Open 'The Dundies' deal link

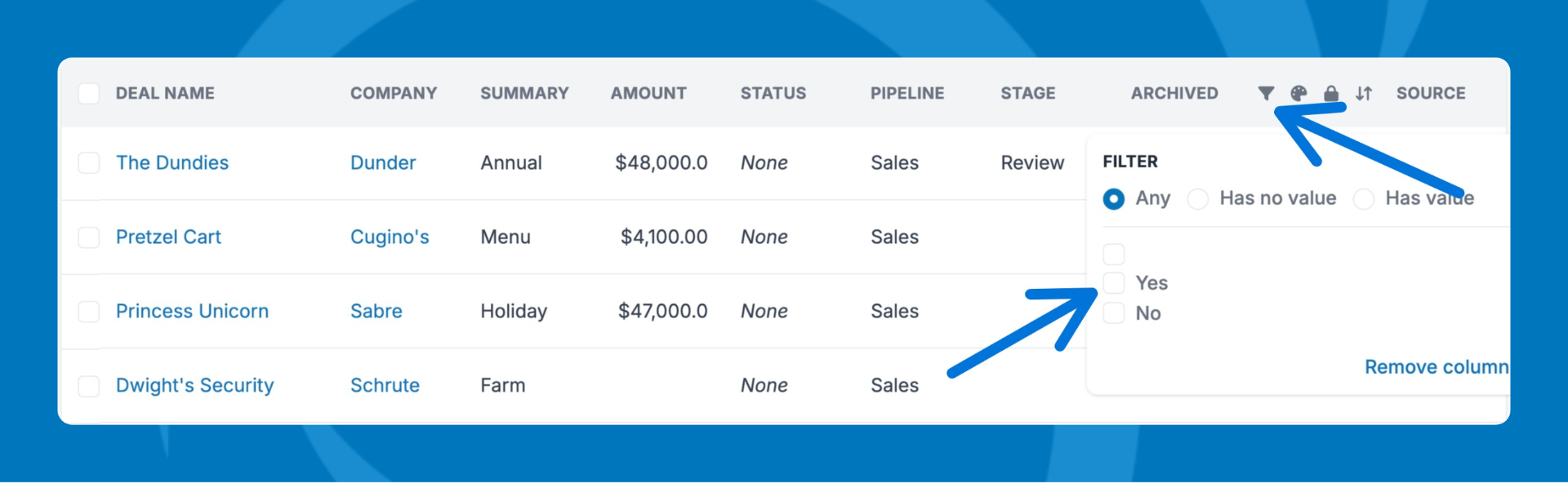click(x=172, y=163)
